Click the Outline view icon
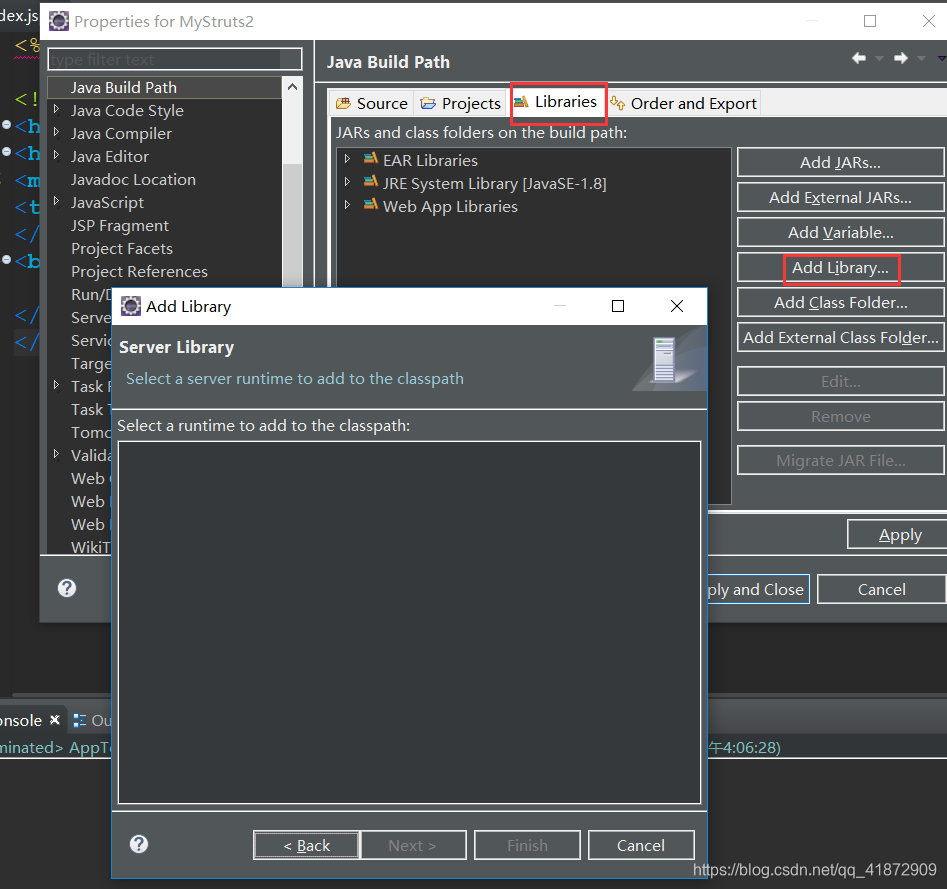Viewport: 947px width, 889px height. click(79, 721)
